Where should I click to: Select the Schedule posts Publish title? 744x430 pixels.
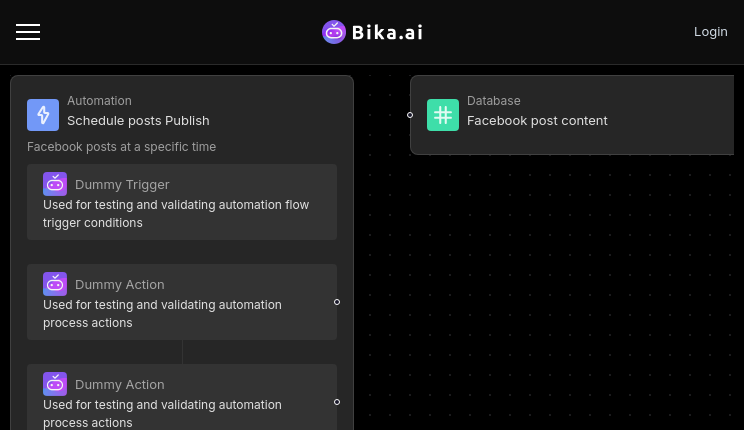(x=138, y=121)
